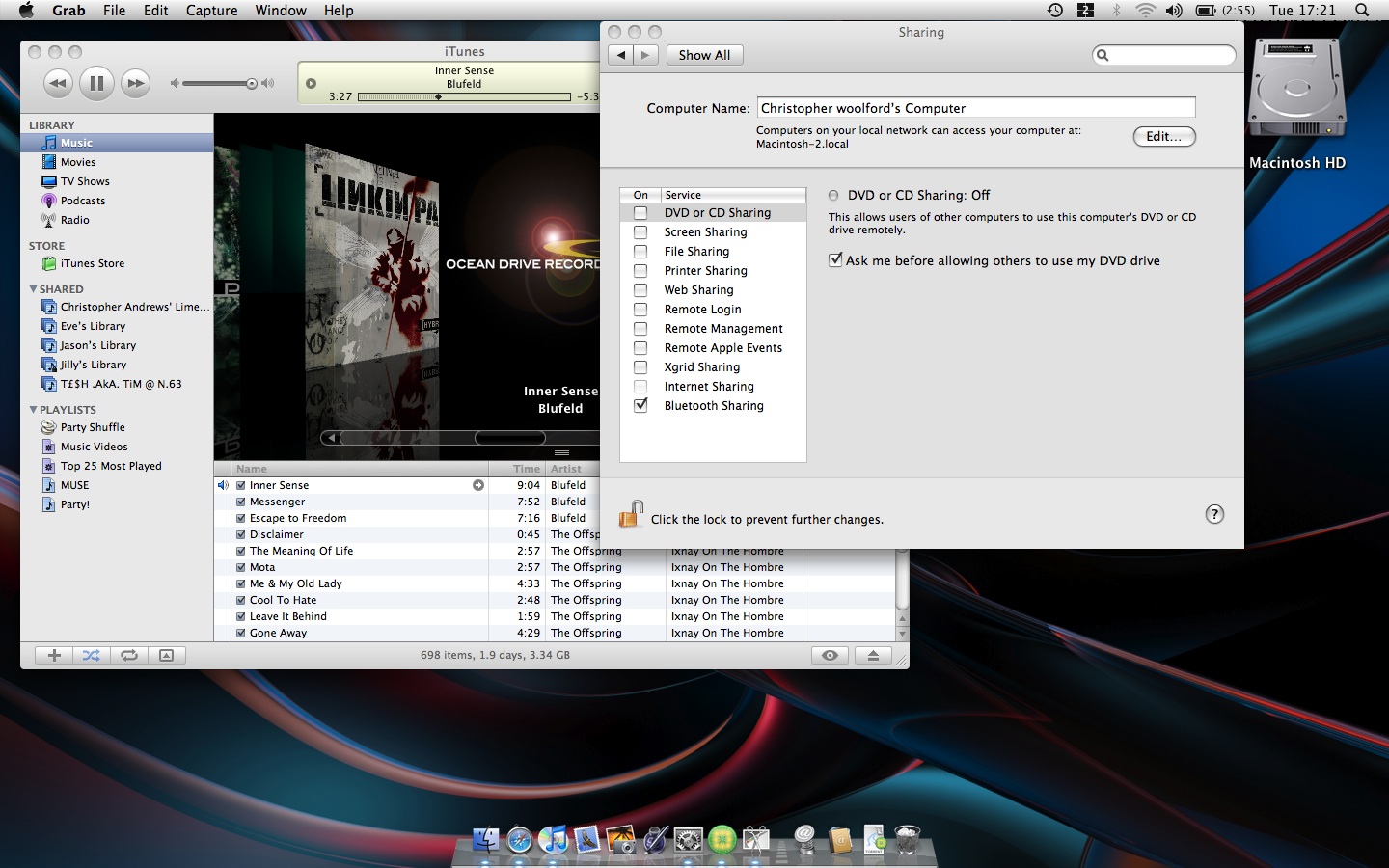The width and height of the screenshot is (1389, 868).
Task: Uncheck Ask me before allowing DVD drive use
Action: click(835, 260)
